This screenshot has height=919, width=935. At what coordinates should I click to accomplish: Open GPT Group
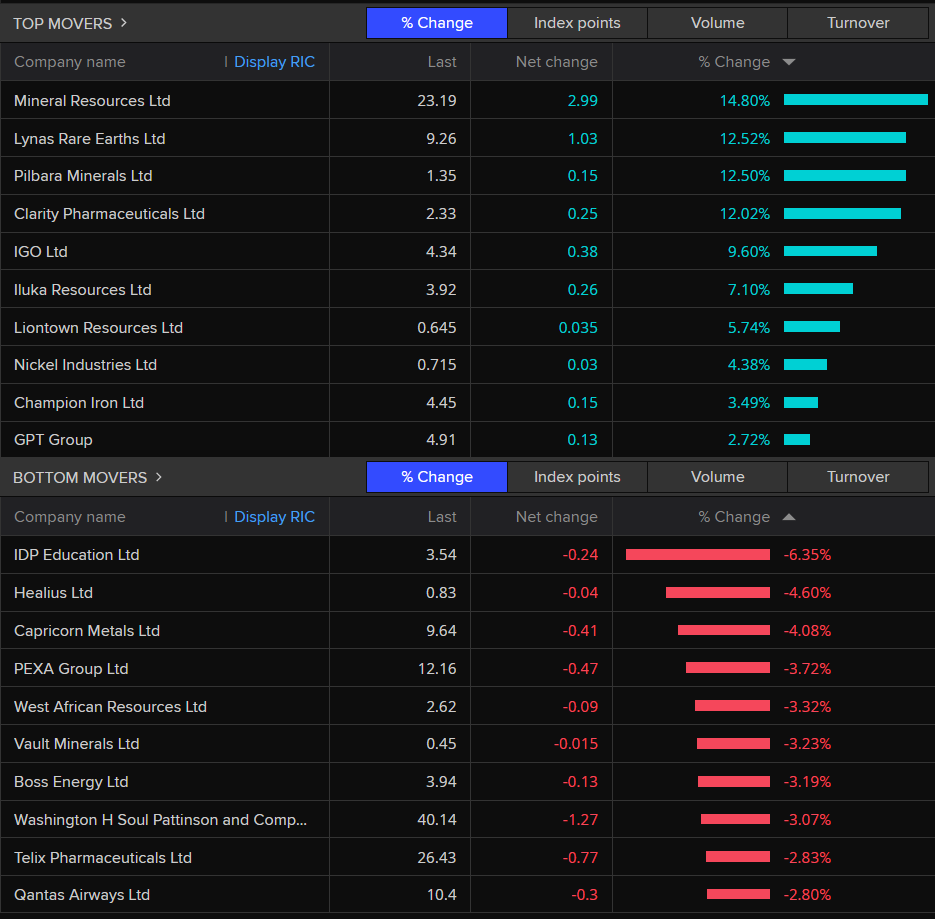(x=53, y=440)
